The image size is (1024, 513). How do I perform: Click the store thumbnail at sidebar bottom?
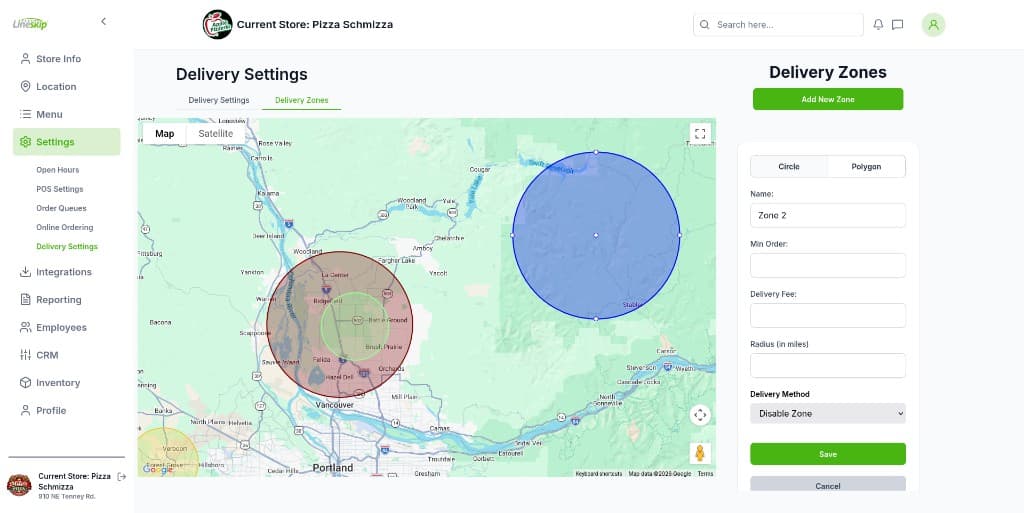pyautogui.click(x=19, y=485)
